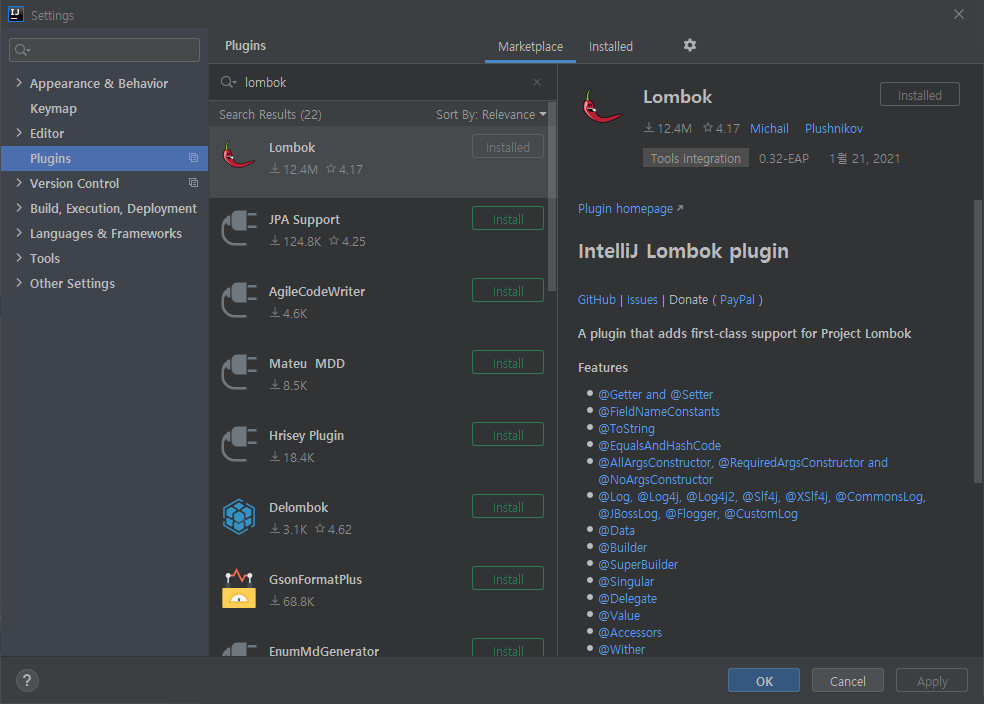984x704 pixels.
Task: Click the copy icon beside Version Control
Action: pos(193,183)
